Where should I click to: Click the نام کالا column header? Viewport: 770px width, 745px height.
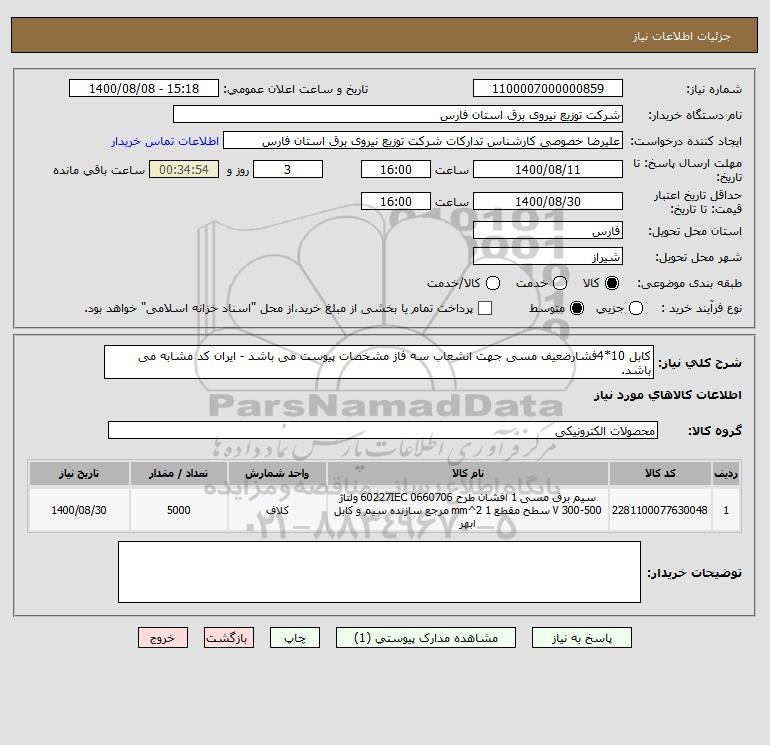pos(468,473)
